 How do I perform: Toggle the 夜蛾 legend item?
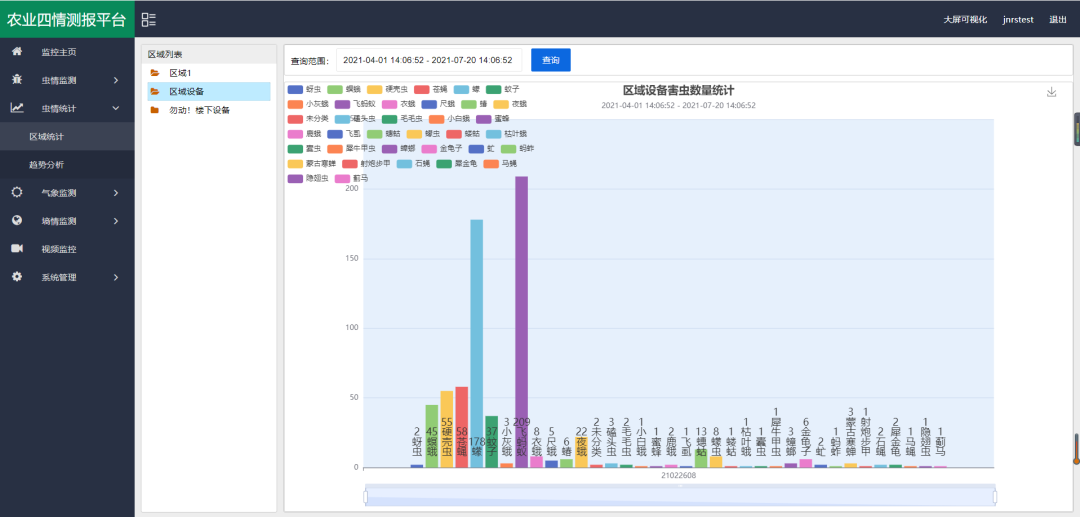click(x=510, y=104)
